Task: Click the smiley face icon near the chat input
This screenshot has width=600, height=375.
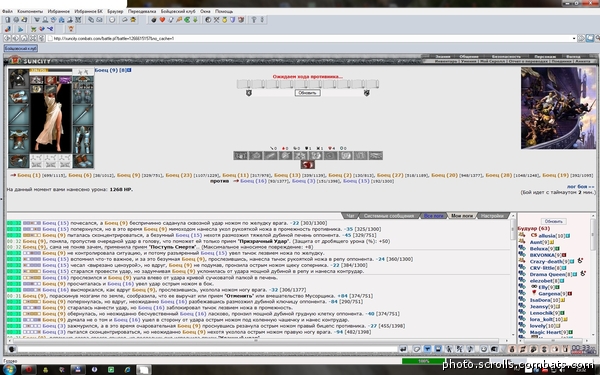Action: coord(484,349)
